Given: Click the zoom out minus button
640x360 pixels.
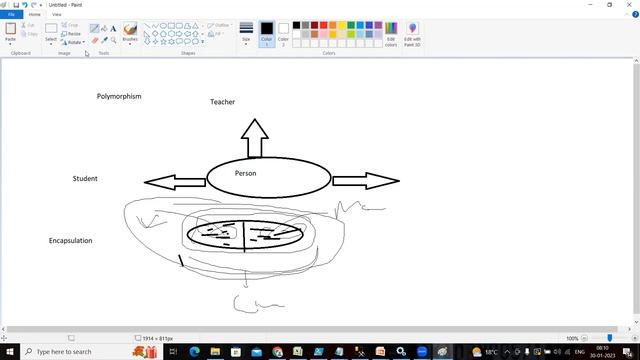Looking at the screenshot, I should (584, 338).
